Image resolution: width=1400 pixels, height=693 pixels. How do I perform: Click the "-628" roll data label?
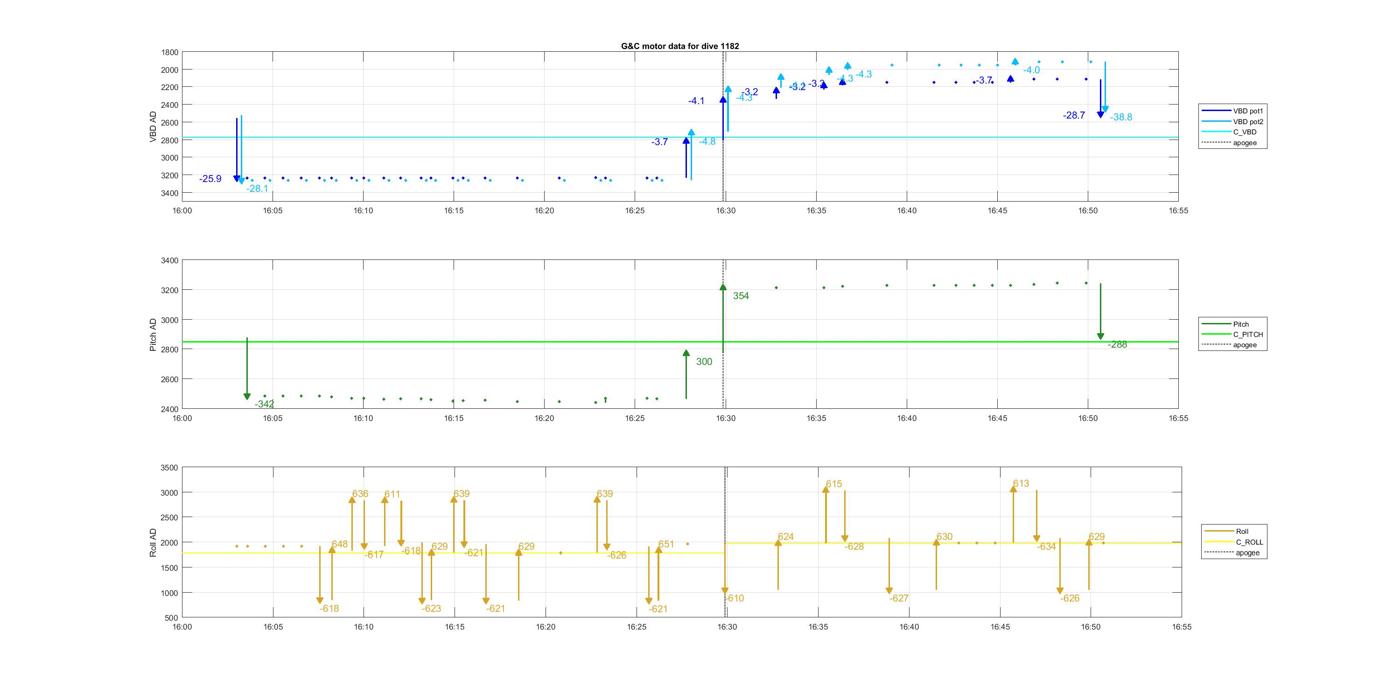pyautogui.click(x=854, y=547)
